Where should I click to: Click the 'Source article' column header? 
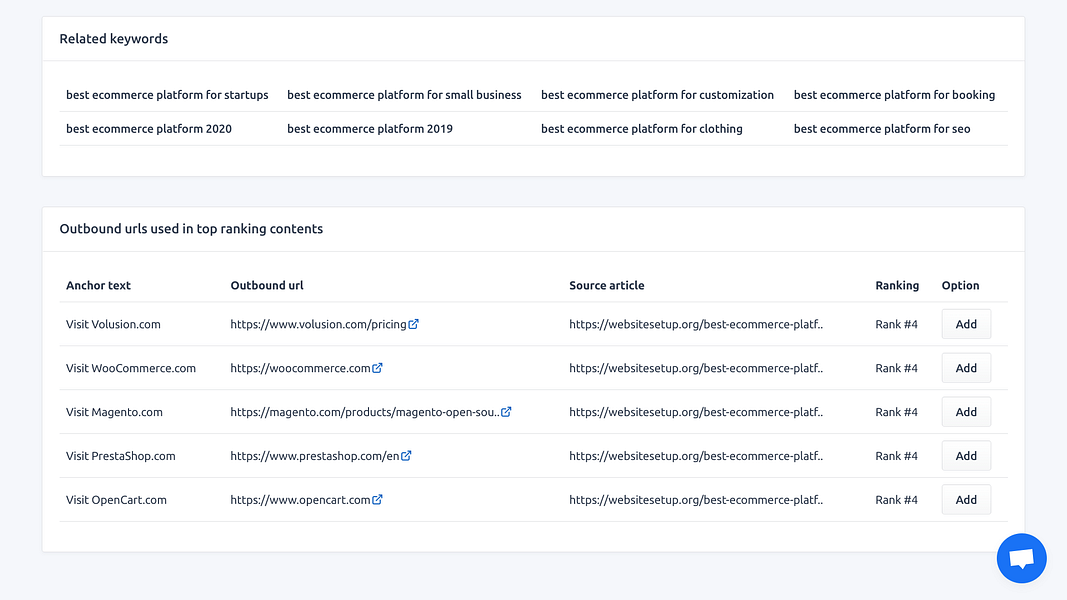(x=606, y=285)
